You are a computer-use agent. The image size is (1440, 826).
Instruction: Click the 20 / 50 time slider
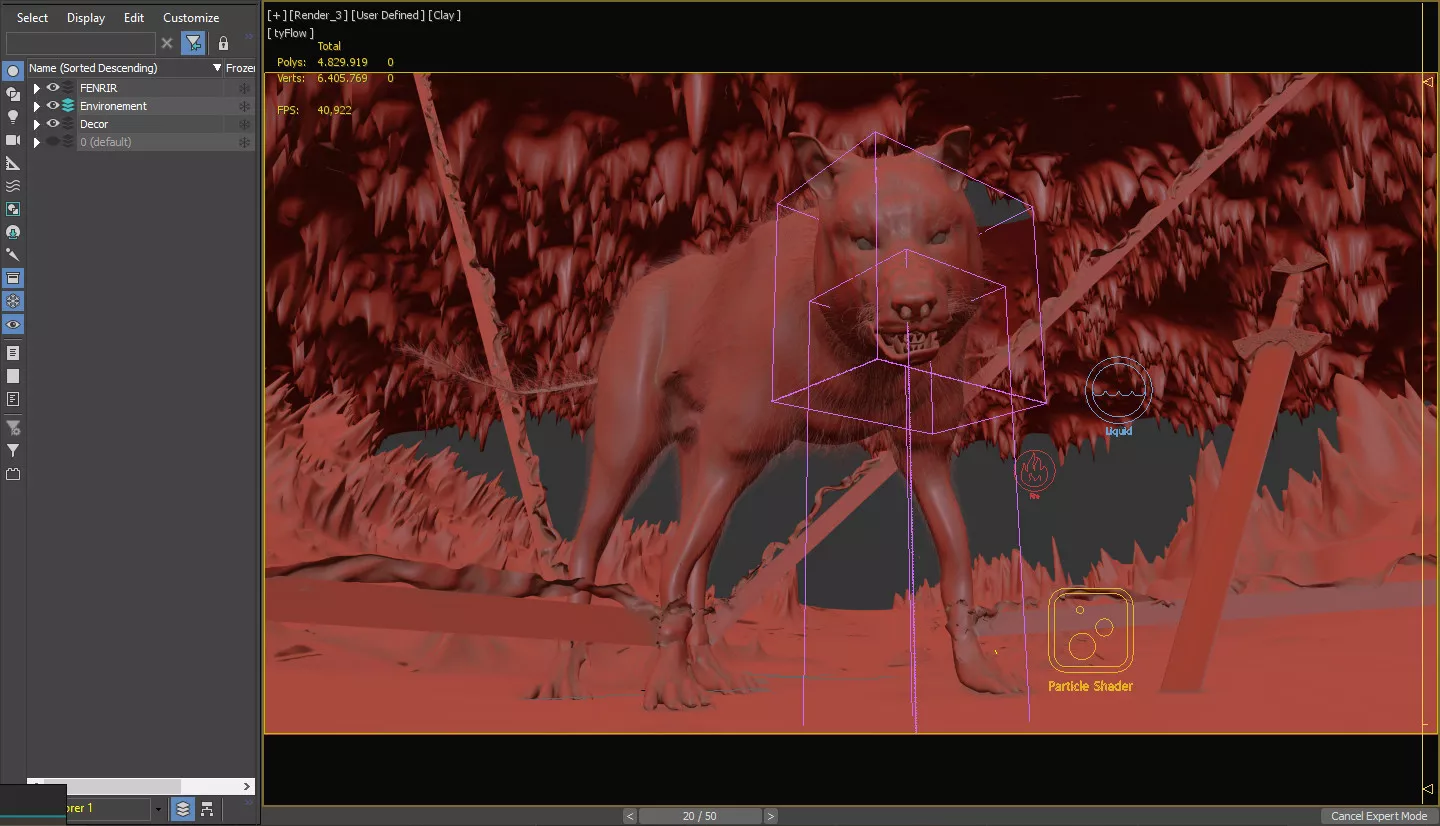(x=700, y=816)
